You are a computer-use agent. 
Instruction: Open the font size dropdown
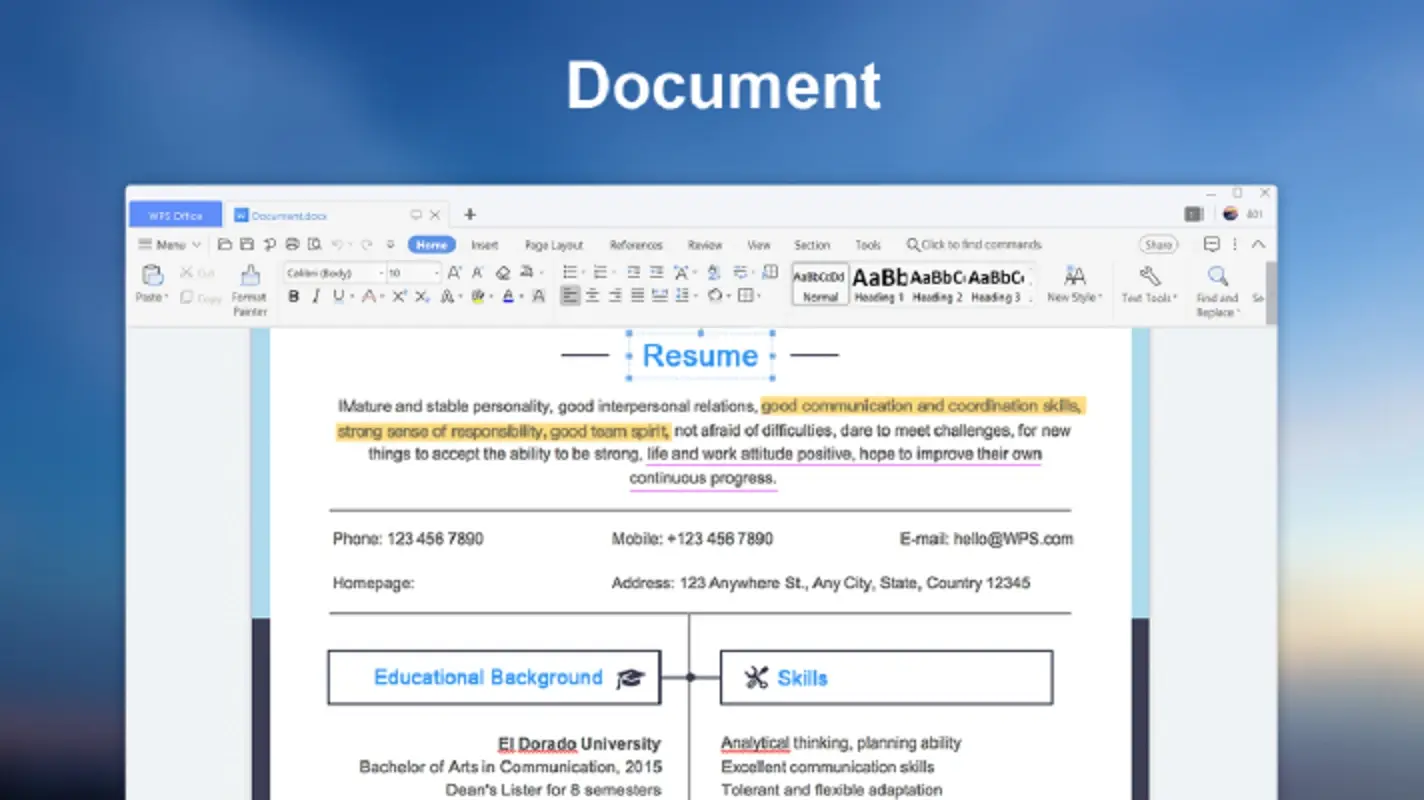pyautogui.click(x=436, y=272)
